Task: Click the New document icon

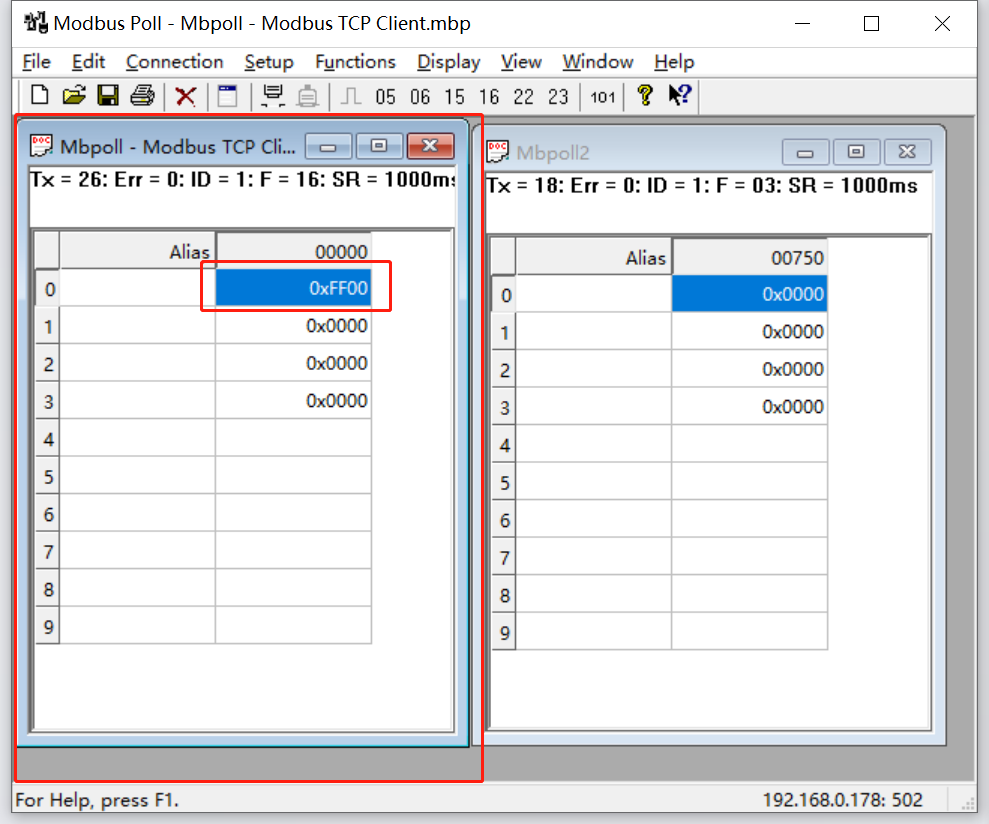Action: [x=40, y=96]
